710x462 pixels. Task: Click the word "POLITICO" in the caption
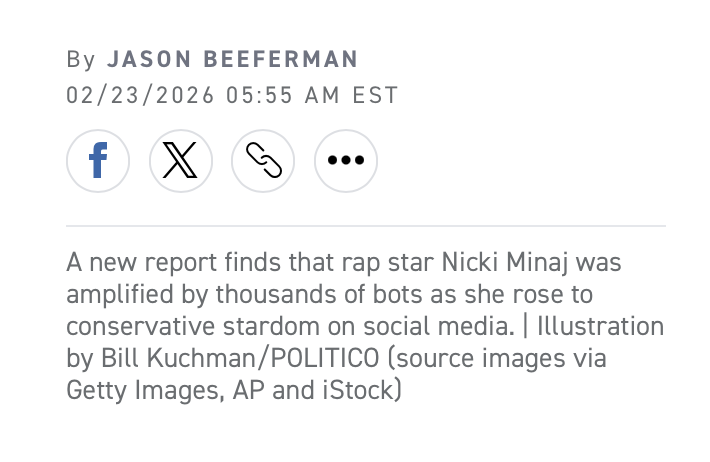click(x=325, y=358)
